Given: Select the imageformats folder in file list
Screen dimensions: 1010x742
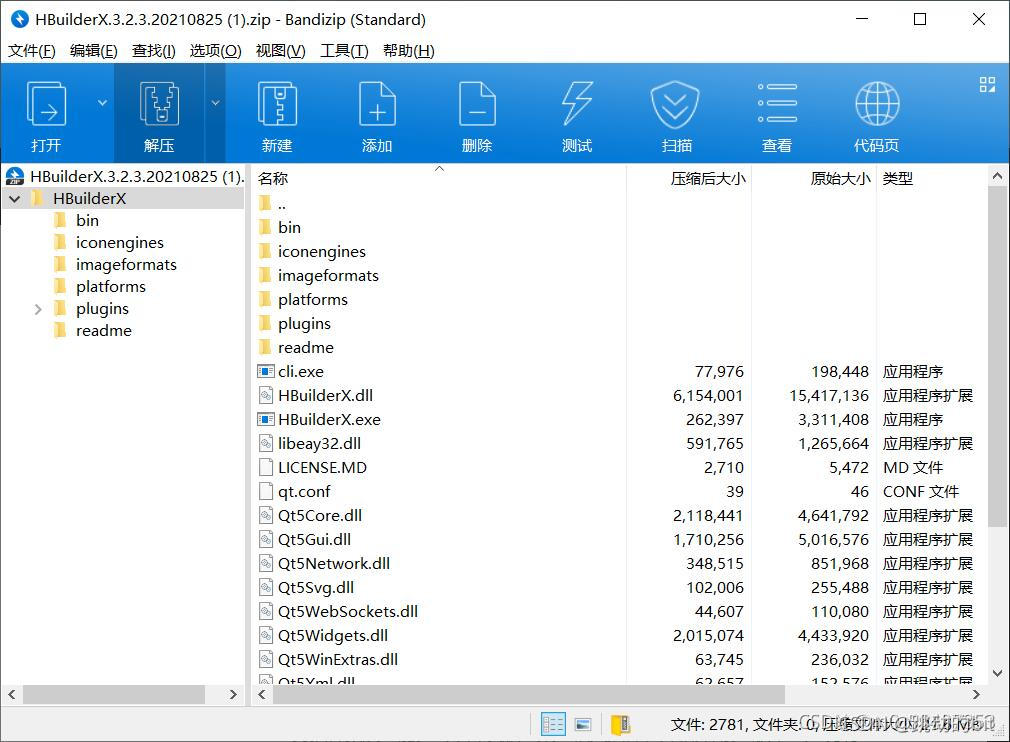Looking at the screenshot, I should tap(318, 276).
